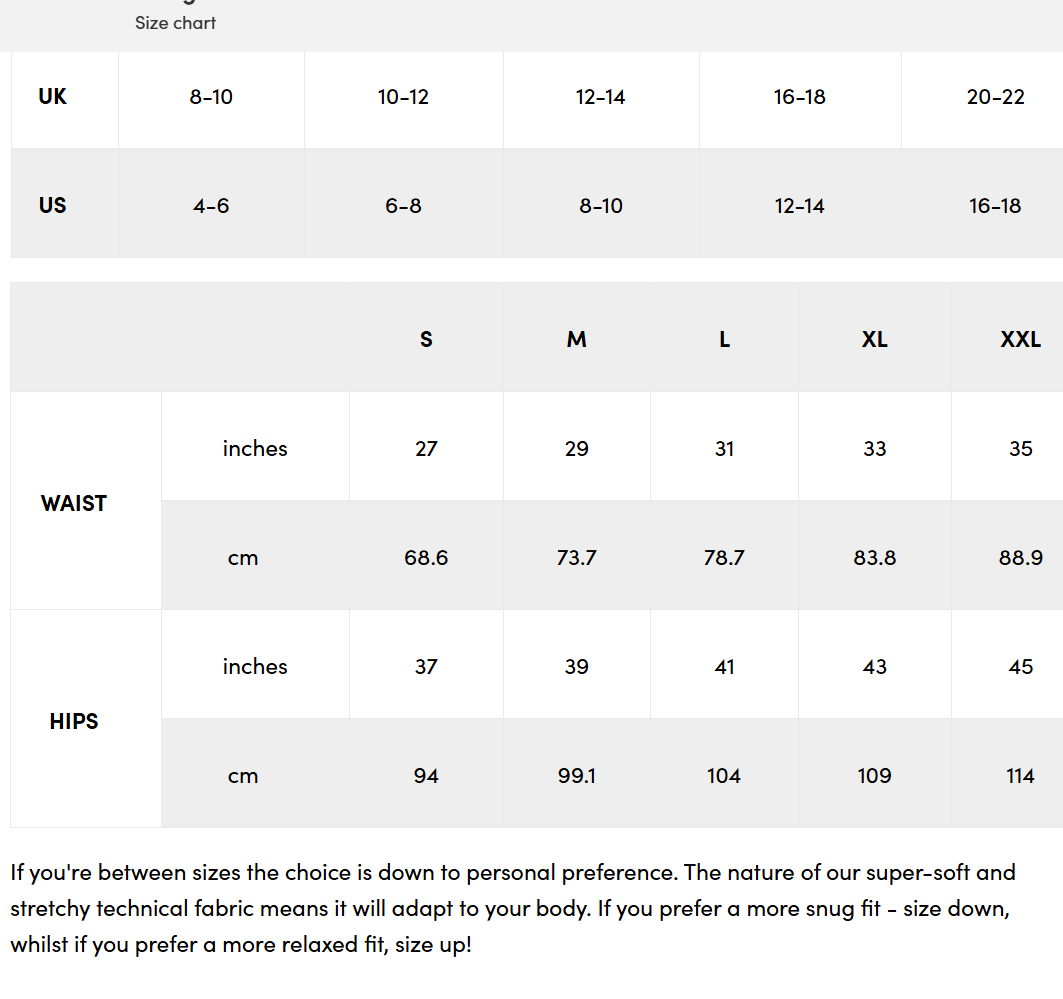This screenshot has width=1063, height=999.
Task: Click the hips cm unit label
Action: coord(243,776)
